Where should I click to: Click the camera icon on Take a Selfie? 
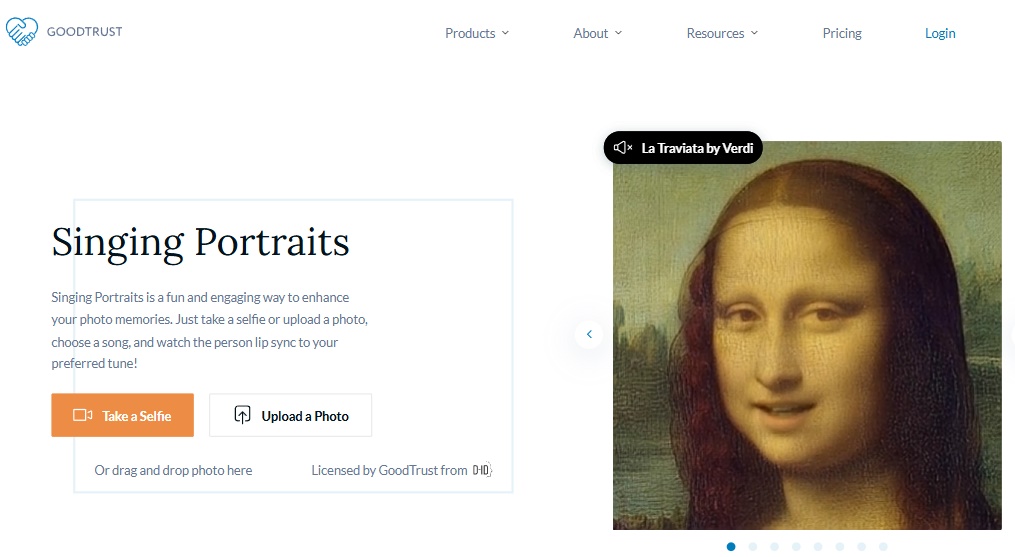(82, 416)
